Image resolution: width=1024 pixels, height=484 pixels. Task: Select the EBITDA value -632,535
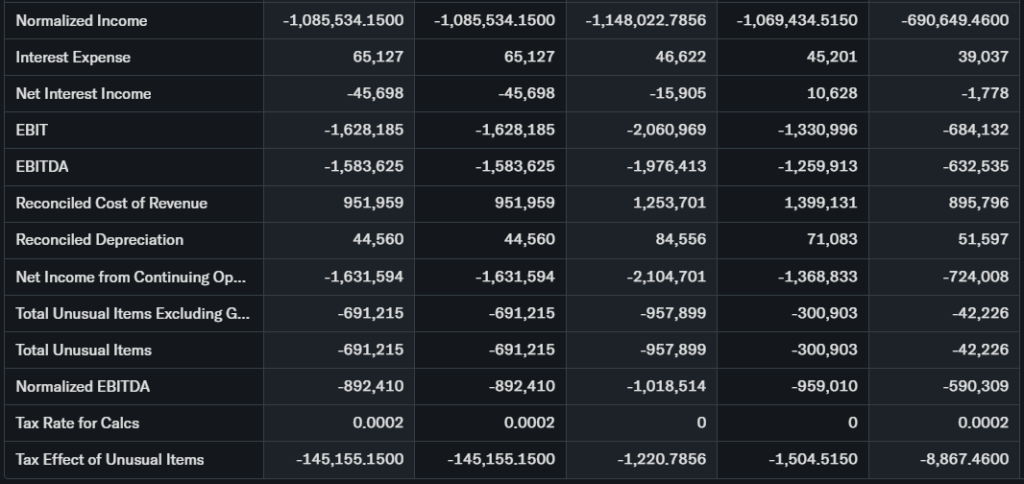[x=975, y=167]
